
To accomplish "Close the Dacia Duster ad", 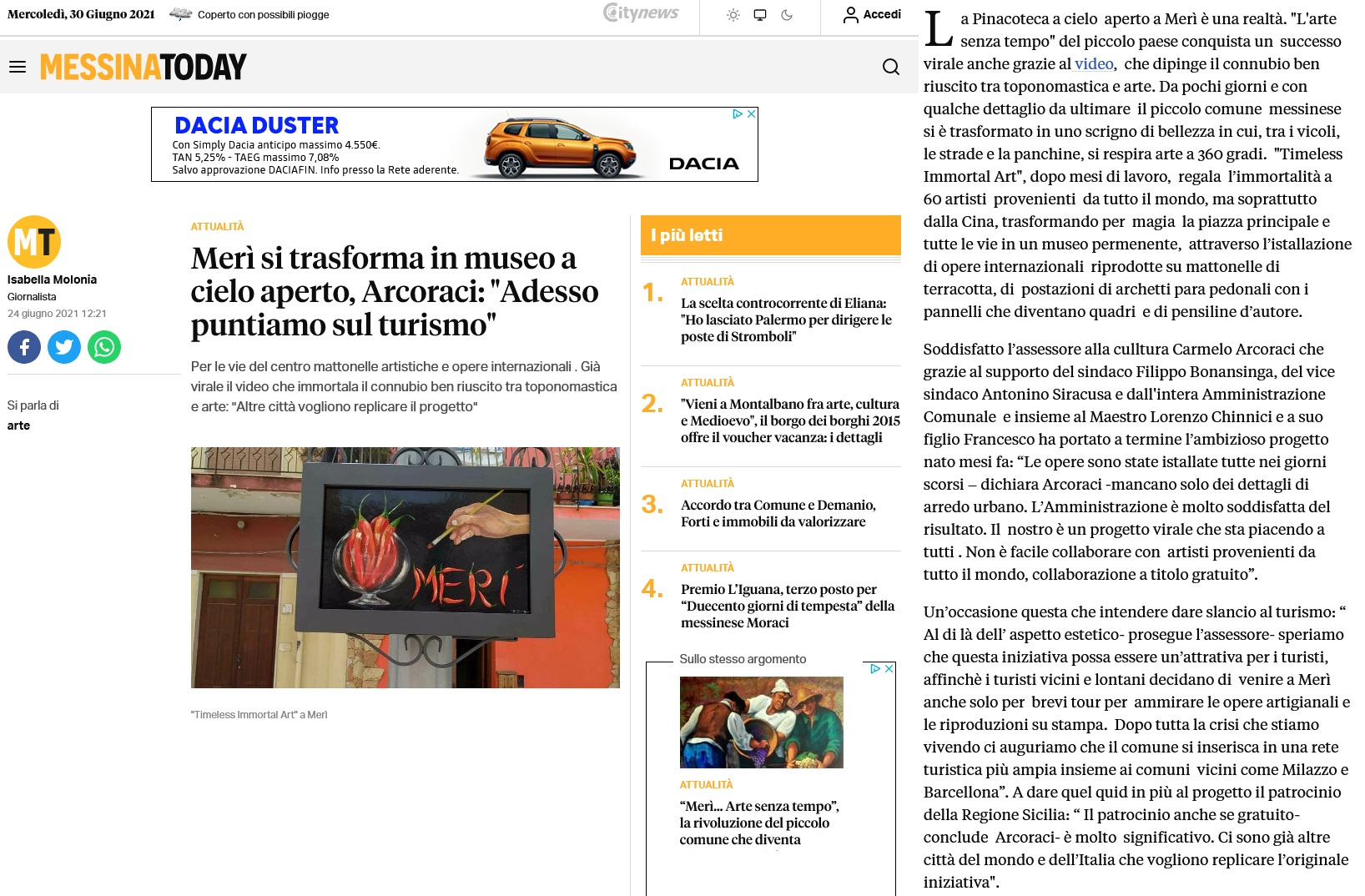I will [751, 114].
